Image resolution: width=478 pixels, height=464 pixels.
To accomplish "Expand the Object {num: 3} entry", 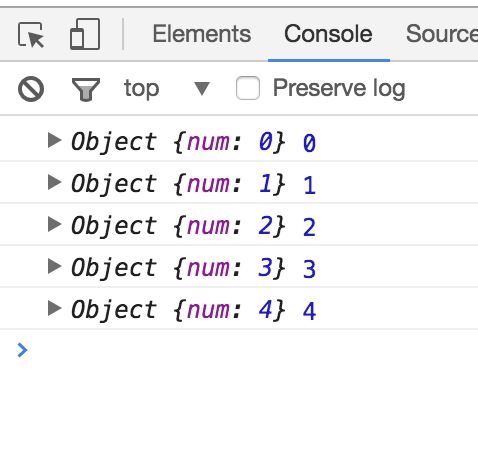I will click(x=54, y=266).
